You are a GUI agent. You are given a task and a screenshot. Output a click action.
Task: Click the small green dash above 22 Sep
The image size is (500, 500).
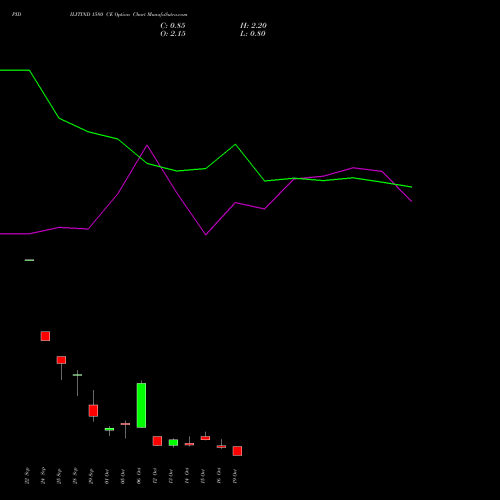29,260
